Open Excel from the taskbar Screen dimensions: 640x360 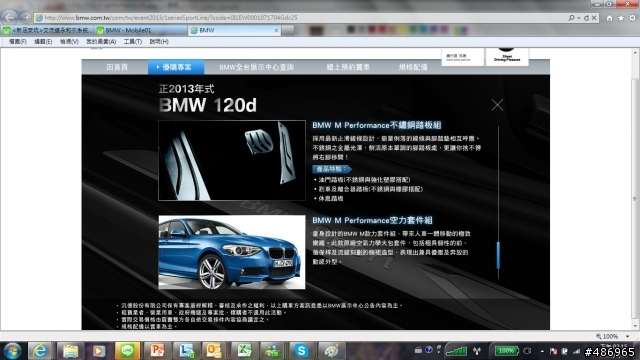click(244, 351)
